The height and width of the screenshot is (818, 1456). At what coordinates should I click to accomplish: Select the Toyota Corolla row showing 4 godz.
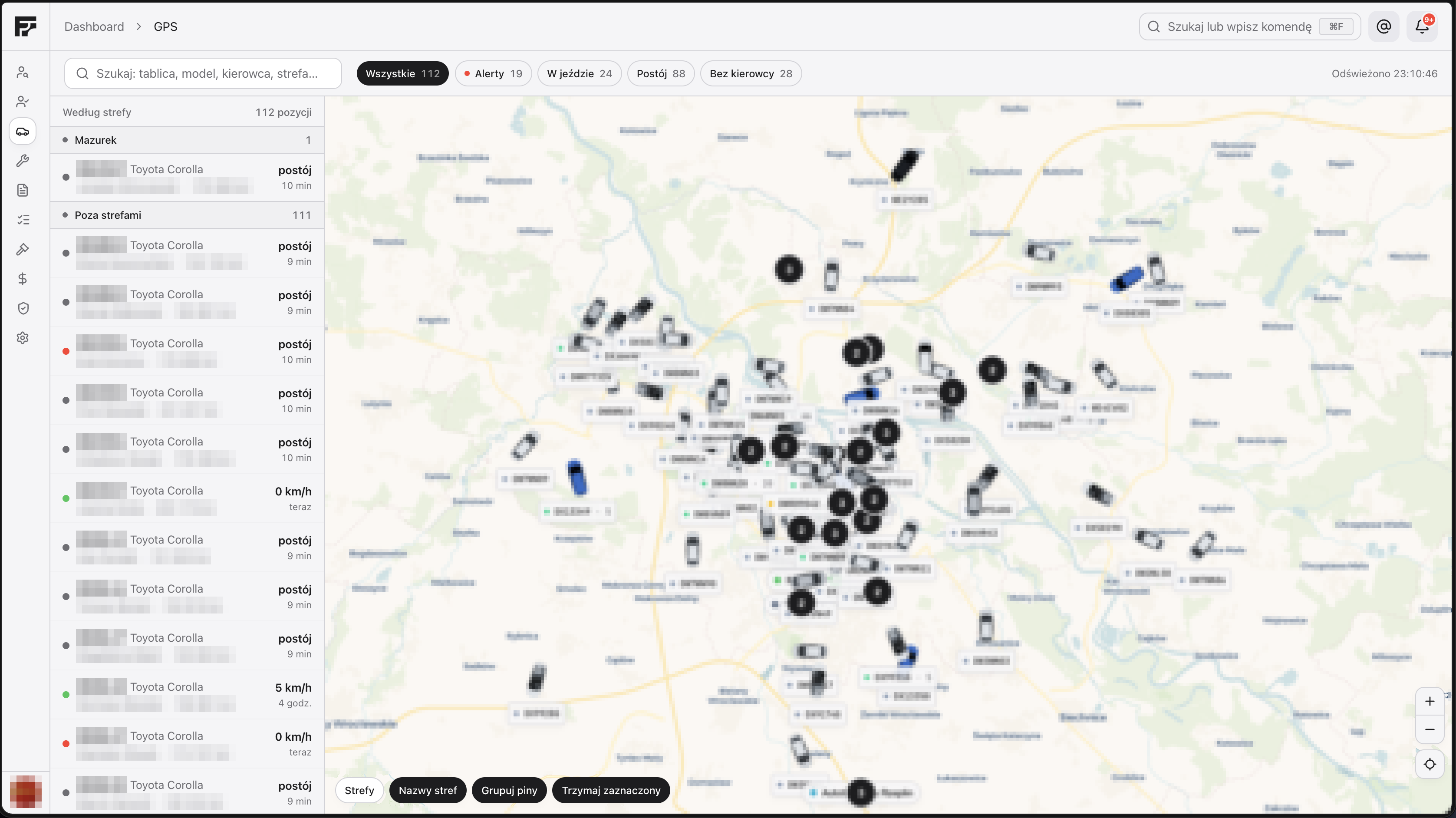coord(187,695)
